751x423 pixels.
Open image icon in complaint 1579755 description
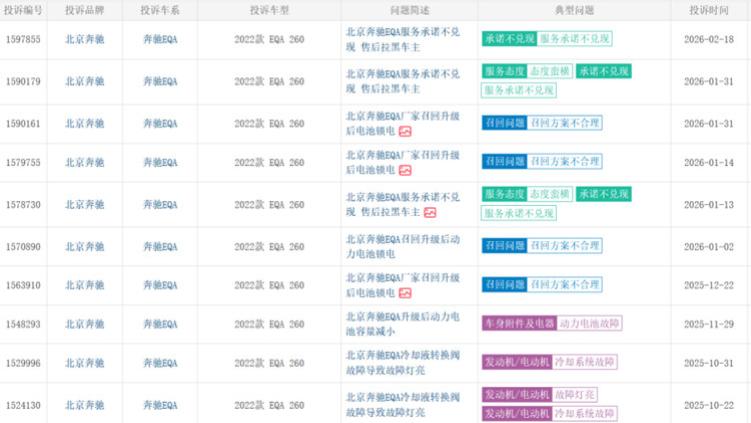click(x=405, y=170)
